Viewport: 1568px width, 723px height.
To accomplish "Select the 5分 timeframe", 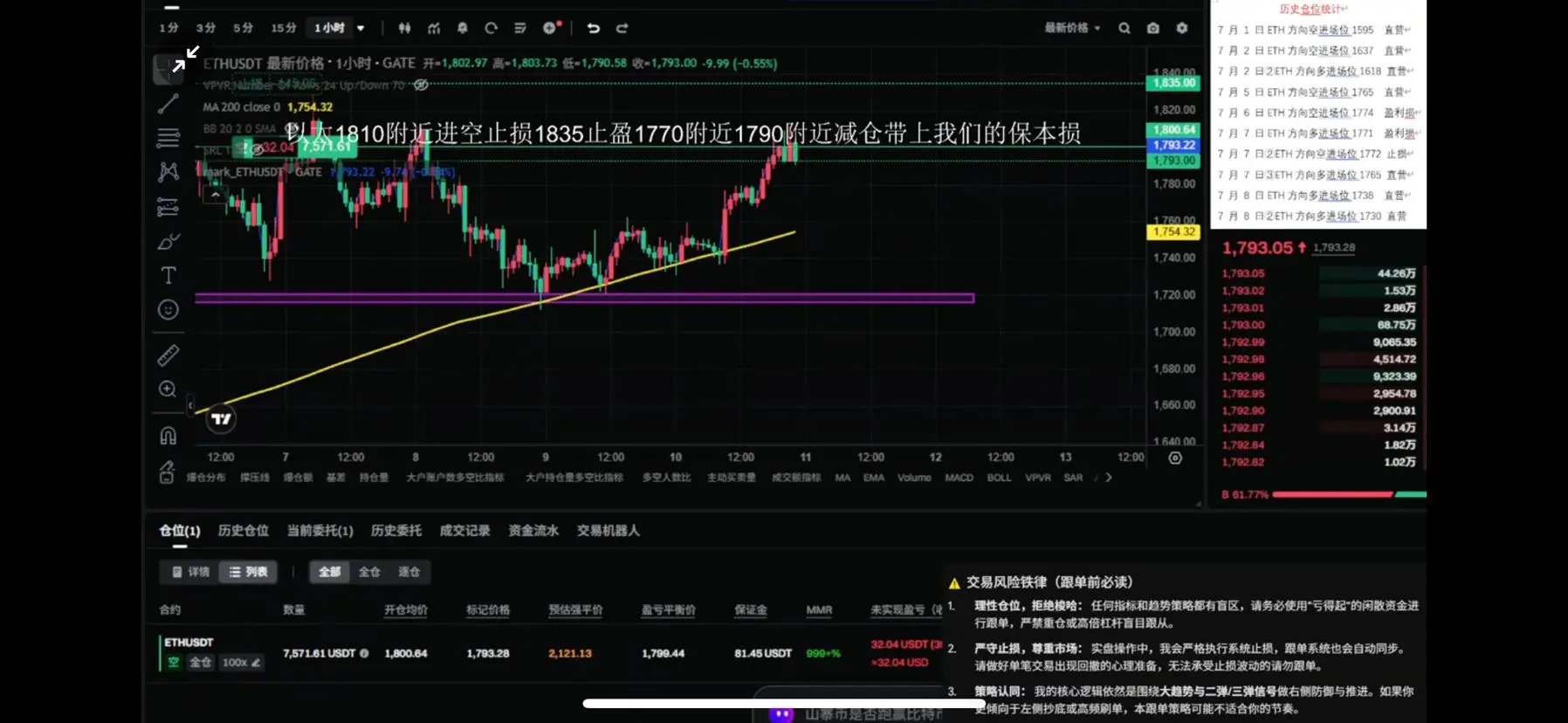I will pos(243,28).
